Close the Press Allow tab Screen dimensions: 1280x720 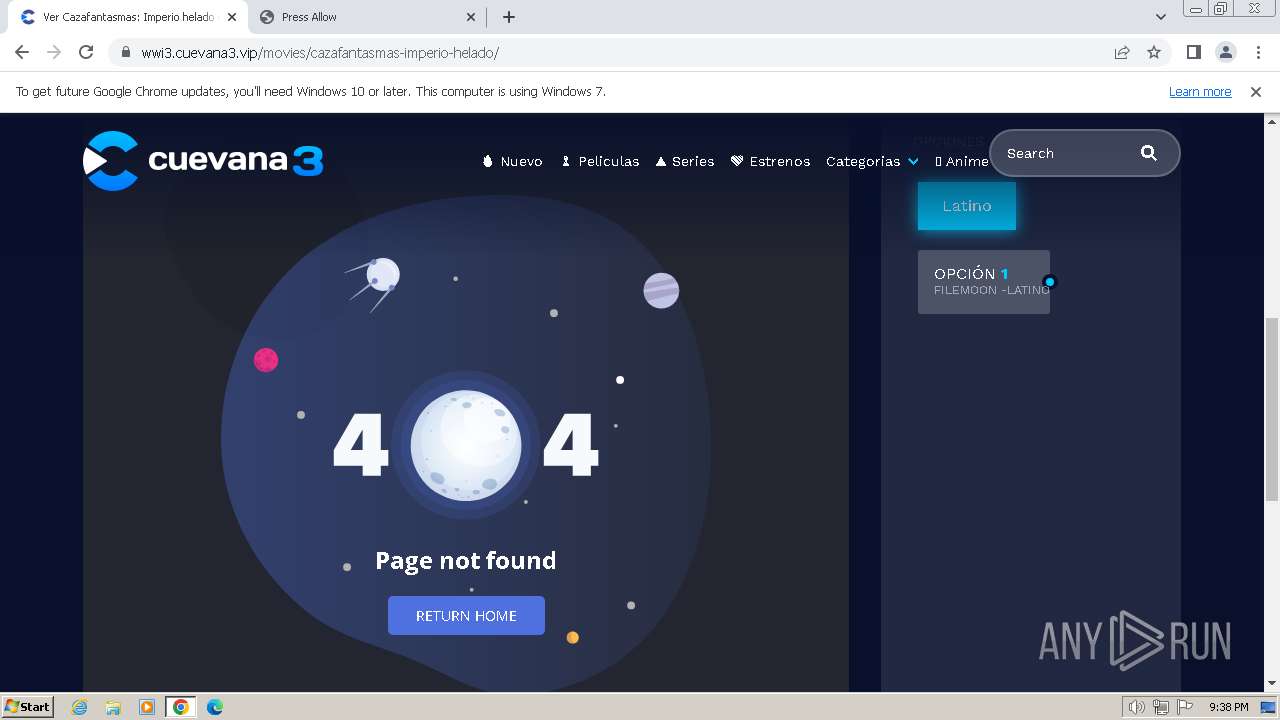click(x=471, y=17)
